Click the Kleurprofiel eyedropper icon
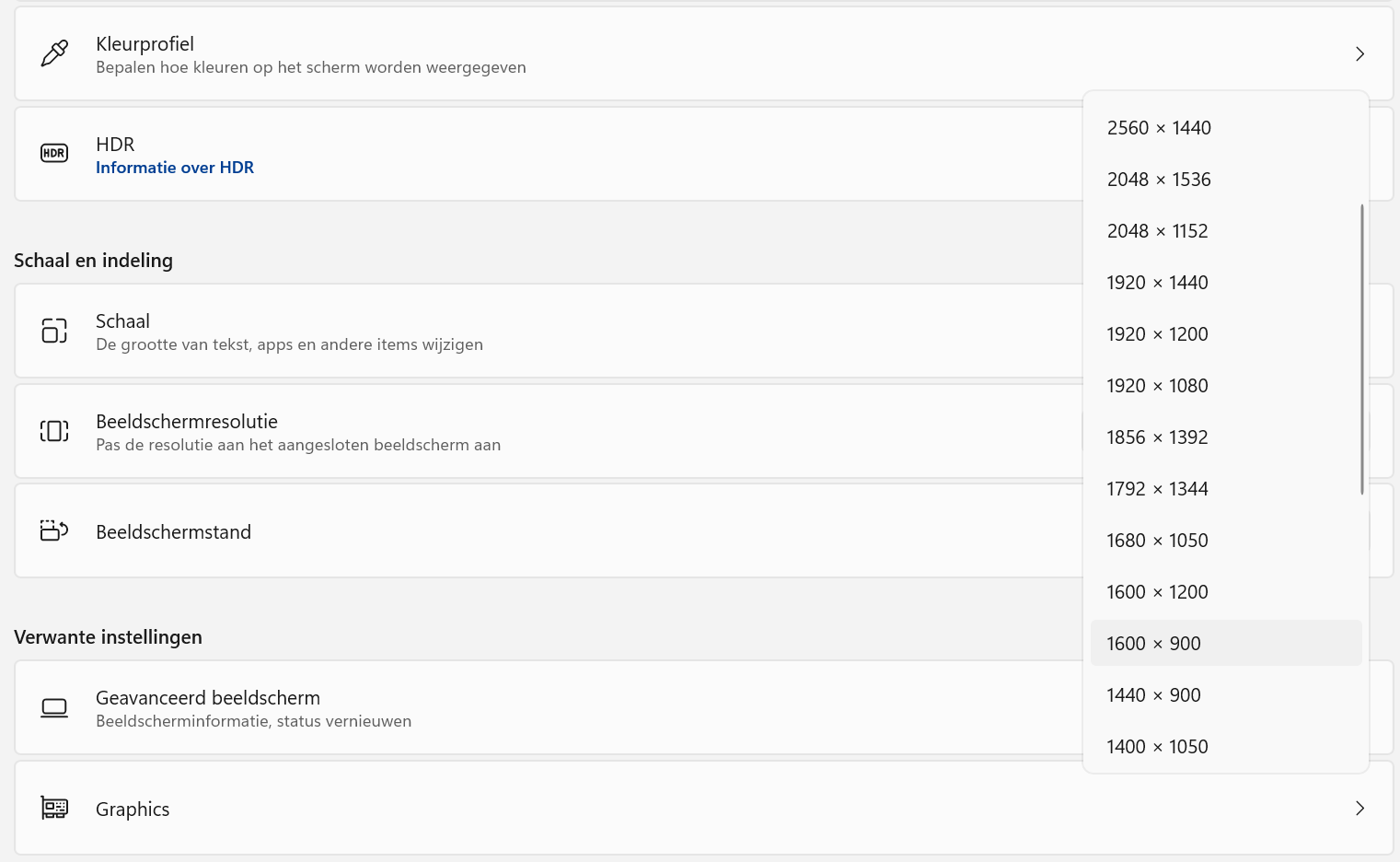The image size is (1400, 862). [54, 53]
